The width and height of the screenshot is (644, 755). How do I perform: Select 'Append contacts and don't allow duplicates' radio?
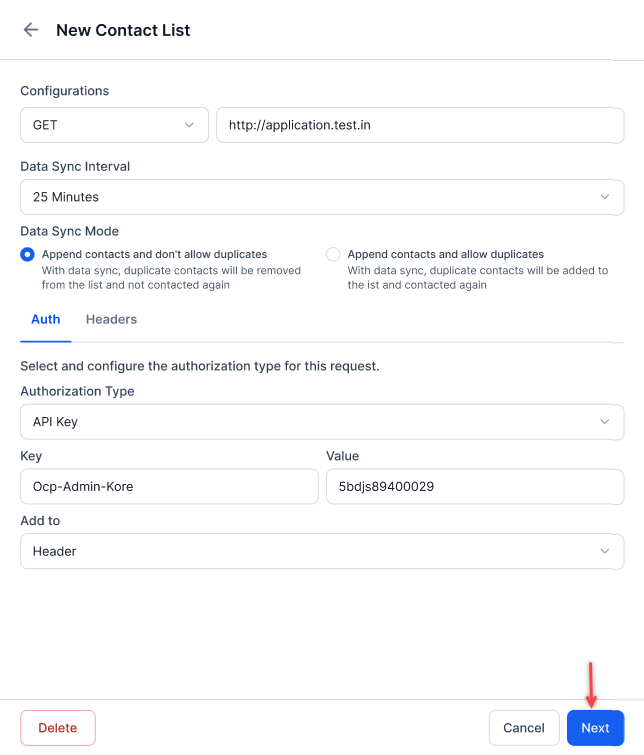pyautogui.click(x=27, y=254)
